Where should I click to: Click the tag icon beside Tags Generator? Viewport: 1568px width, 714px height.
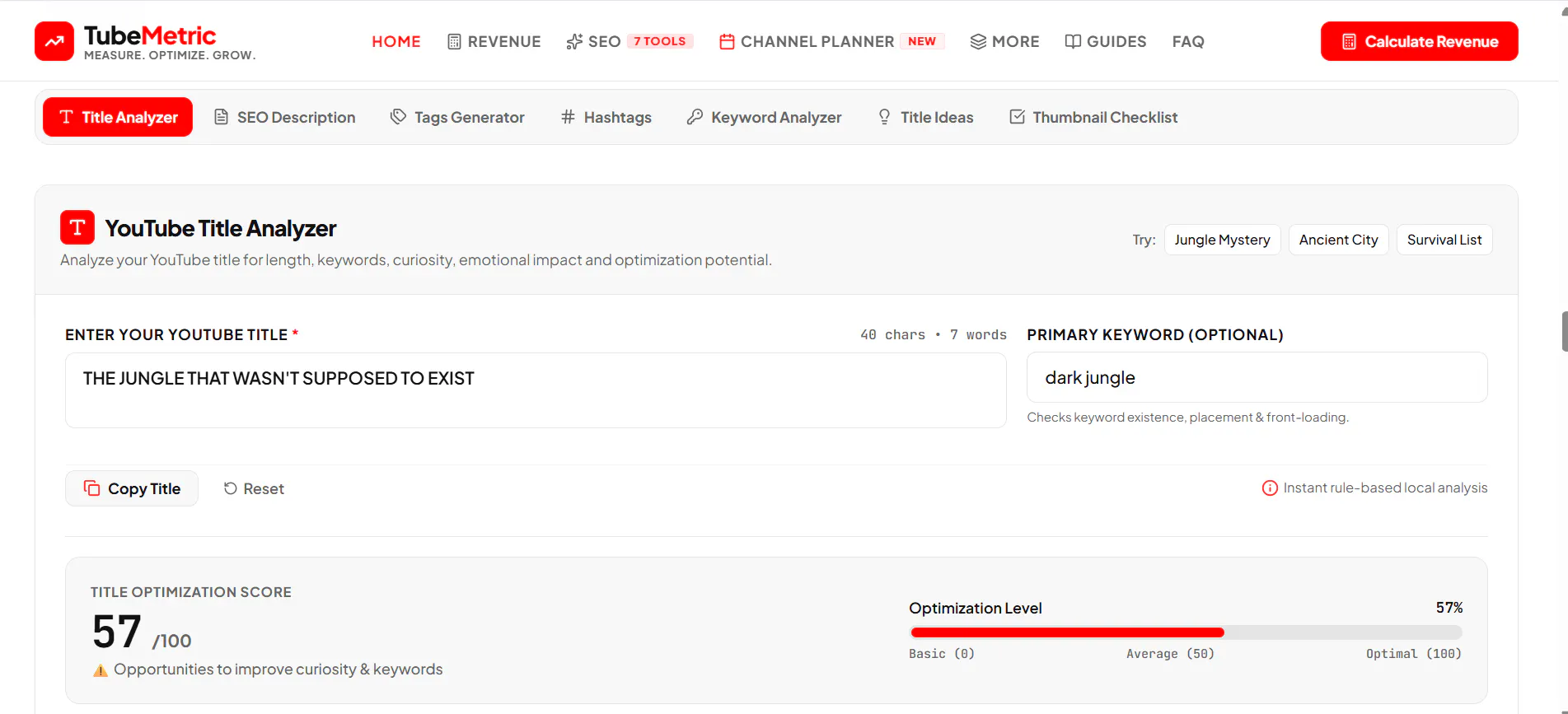pos(398,117)
